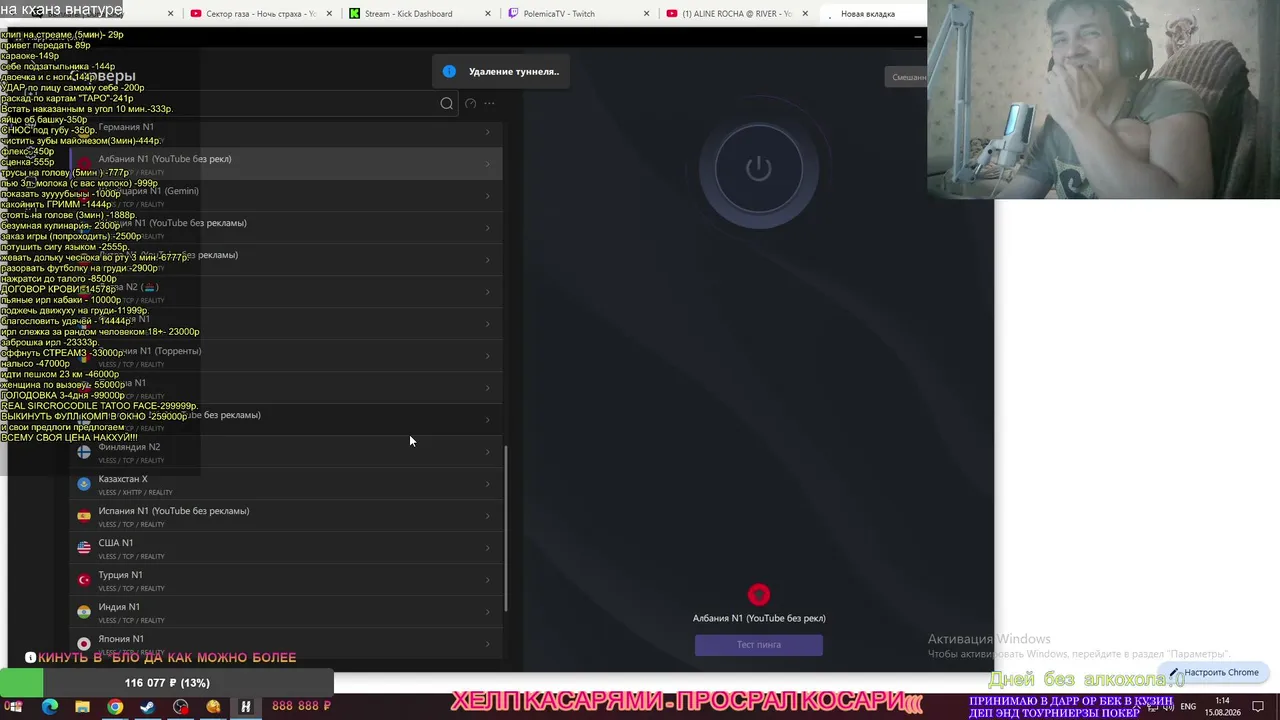Expand the Албания N1 row chevron in list
The image size is (1280, 720).
[488, 164]
